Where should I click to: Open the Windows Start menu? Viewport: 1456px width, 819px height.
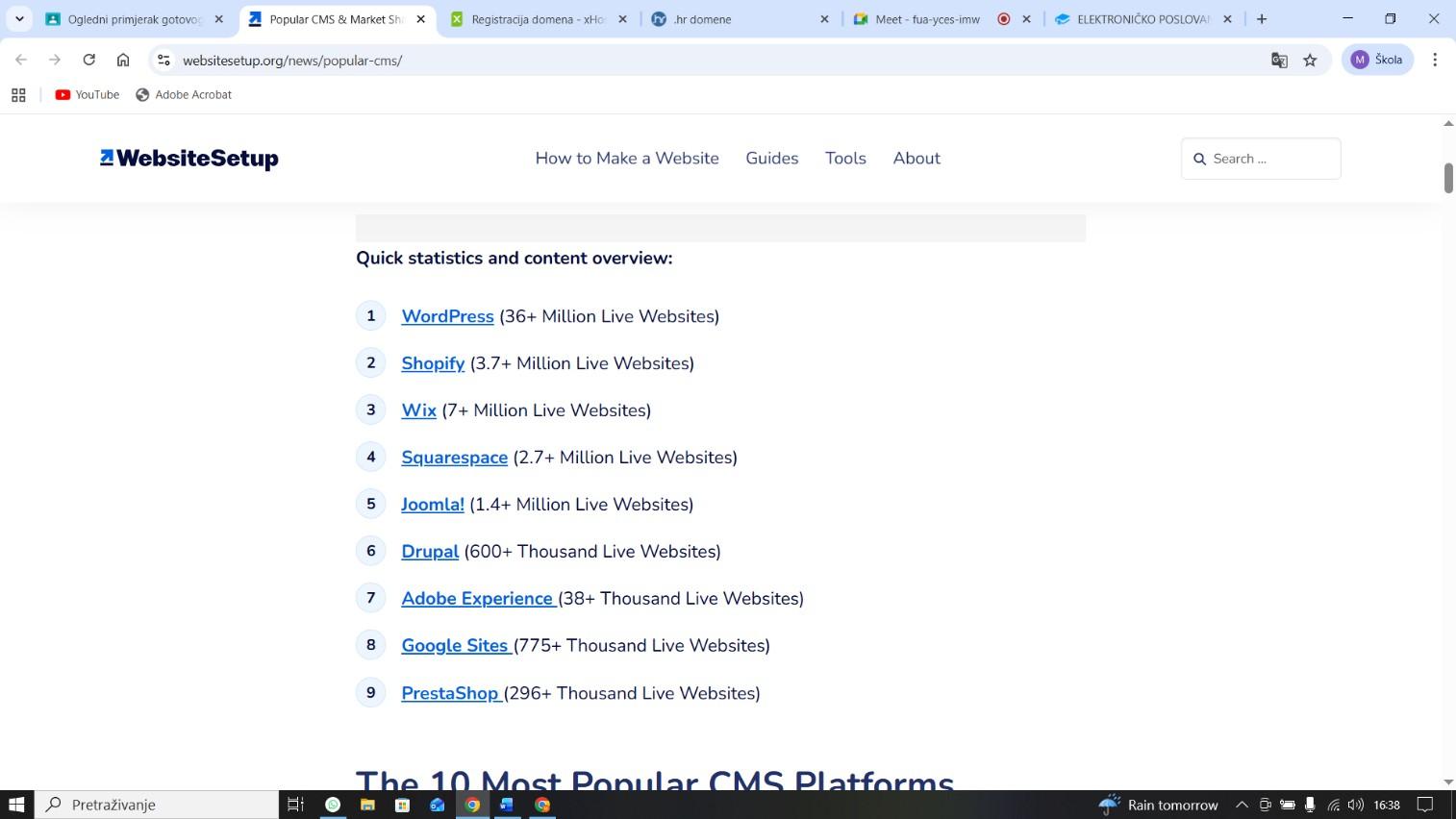tap(16, 805)
